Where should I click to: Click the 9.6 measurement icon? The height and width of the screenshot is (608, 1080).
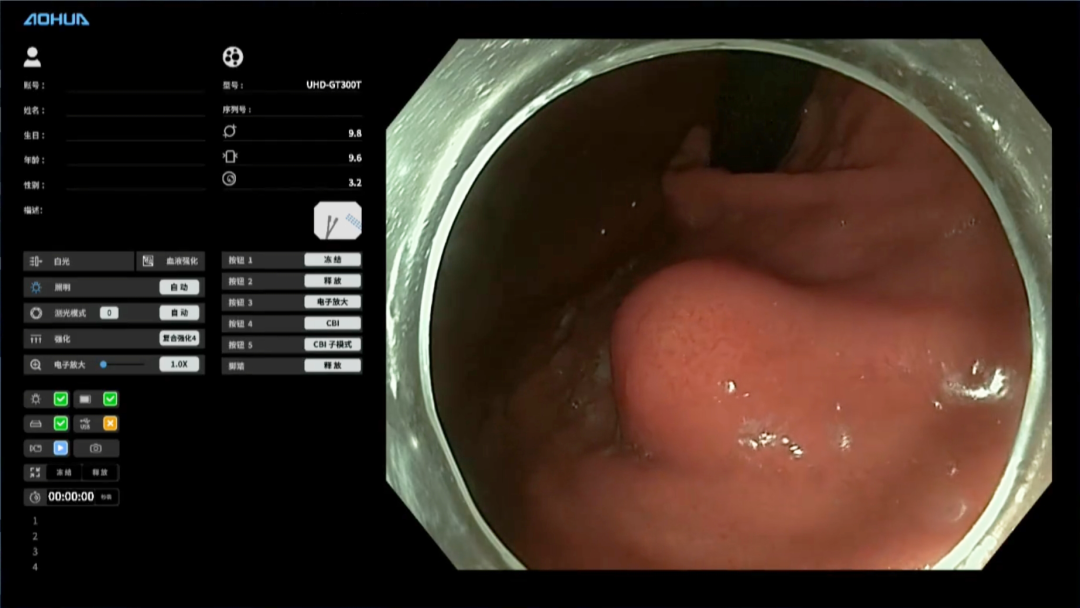pyautogui.click(x=229, y=156)
